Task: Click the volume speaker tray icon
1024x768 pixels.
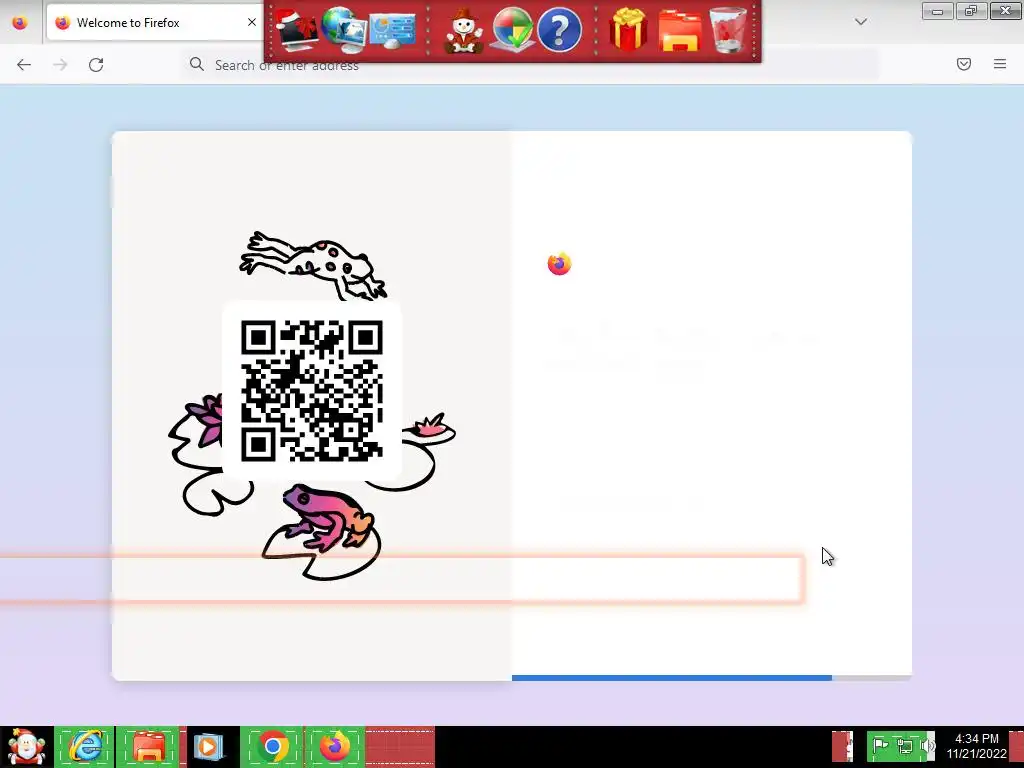Action: (927, 746)
